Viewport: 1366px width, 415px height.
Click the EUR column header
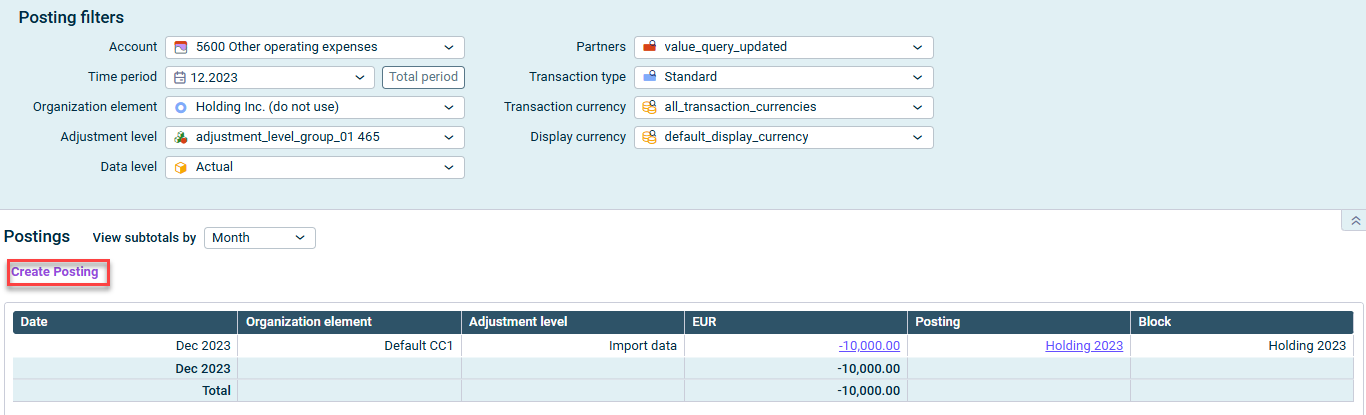795,322
